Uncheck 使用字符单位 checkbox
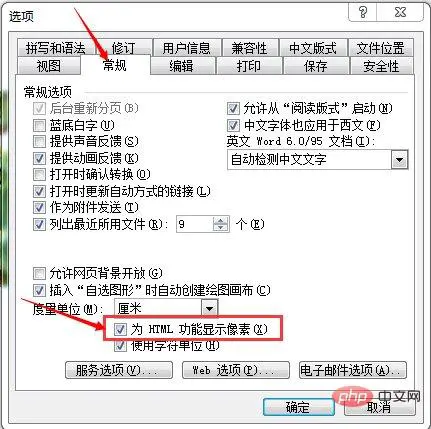Viewport: 431px width, 429px height. [120, 346]
